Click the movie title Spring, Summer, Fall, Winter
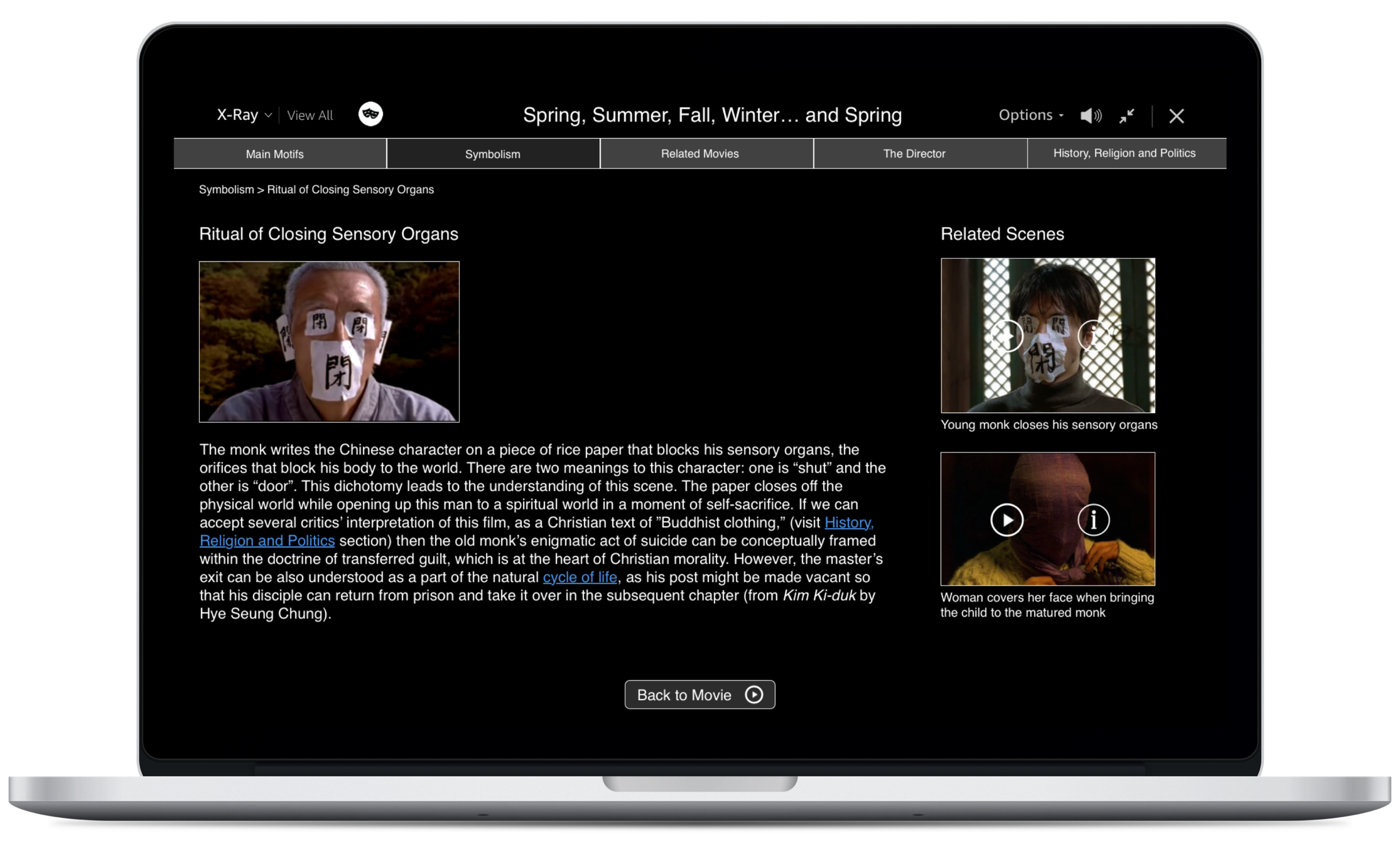Image resolution: width=1400 pixels, height=854 pixels. (x=712, y=115)
